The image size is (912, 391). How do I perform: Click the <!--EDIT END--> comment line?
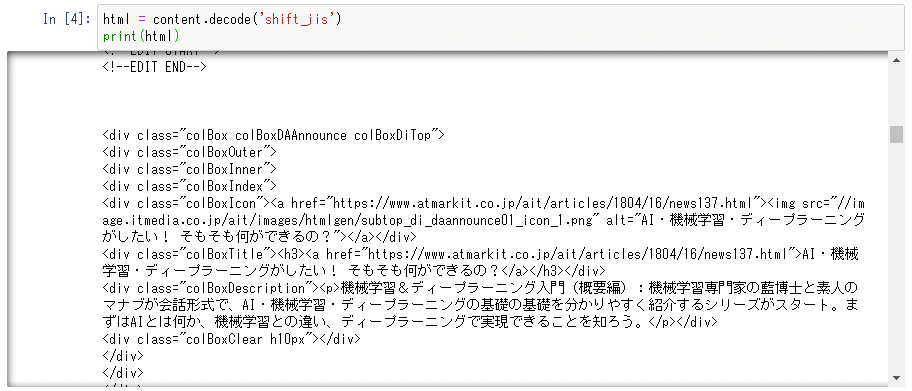[154, 67]
